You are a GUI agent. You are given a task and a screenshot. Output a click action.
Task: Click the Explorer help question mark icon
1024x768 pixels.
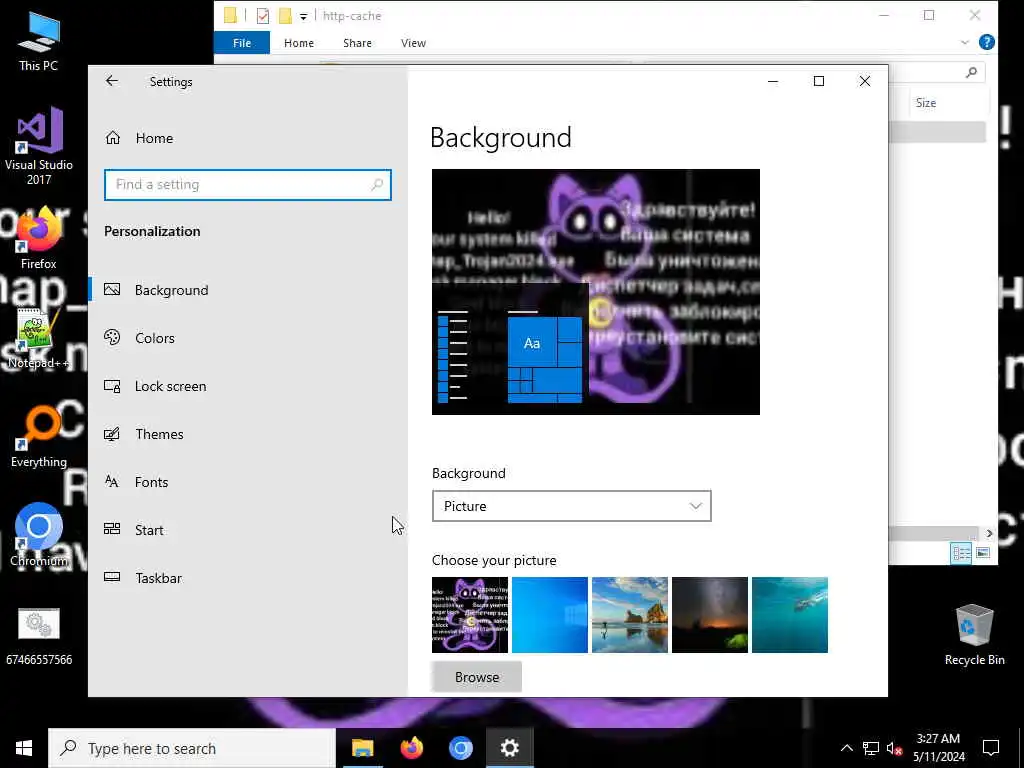[x=987, y=42]
